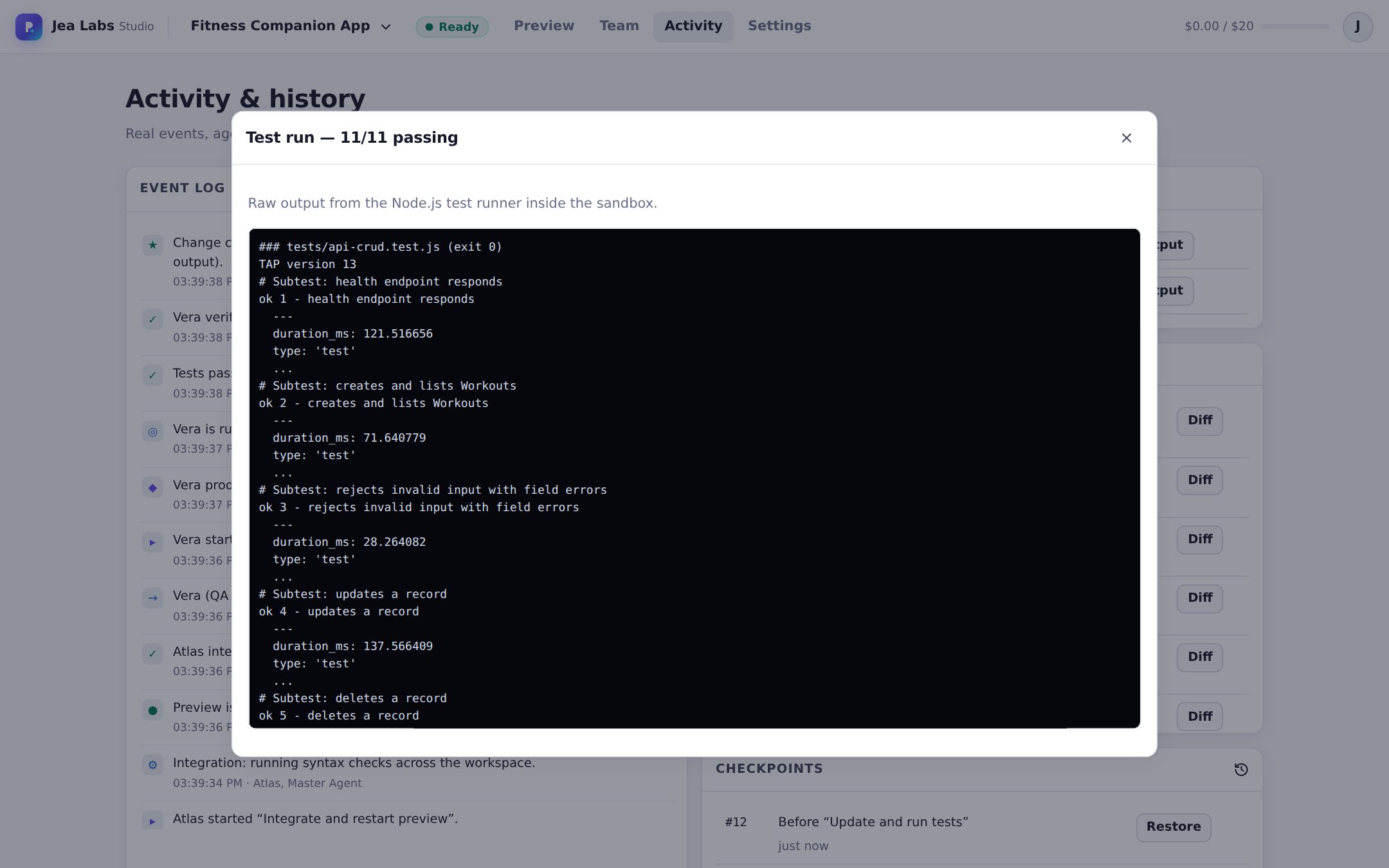The image size is (1389, 868).
Task: Click the checkmark icon beside Atlas integration event
Action: point(152,655)
